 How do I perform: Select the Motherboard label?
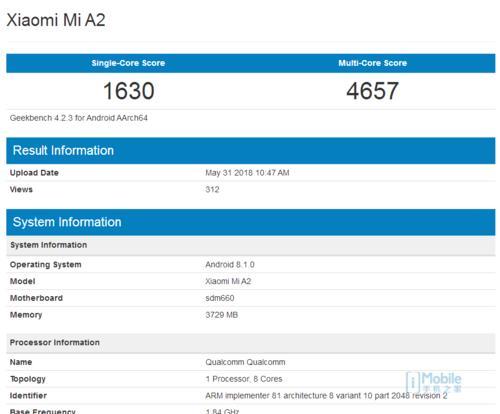[x=36, y=298]
